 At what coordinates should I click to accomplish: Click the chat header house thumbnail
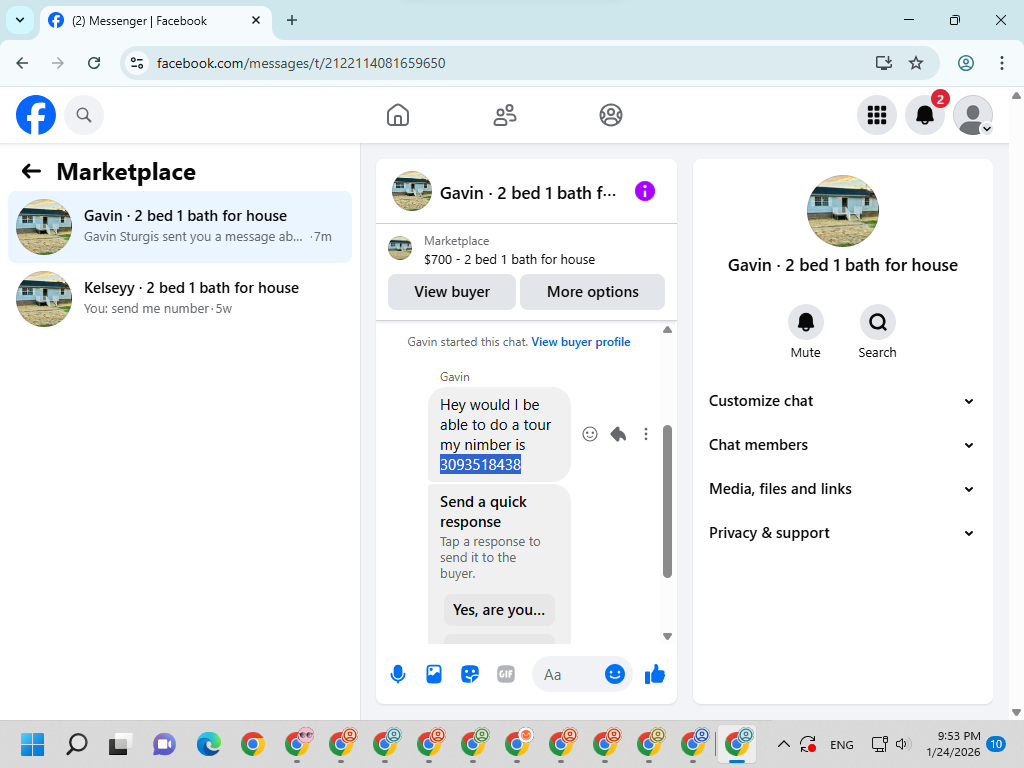(411, 191)
